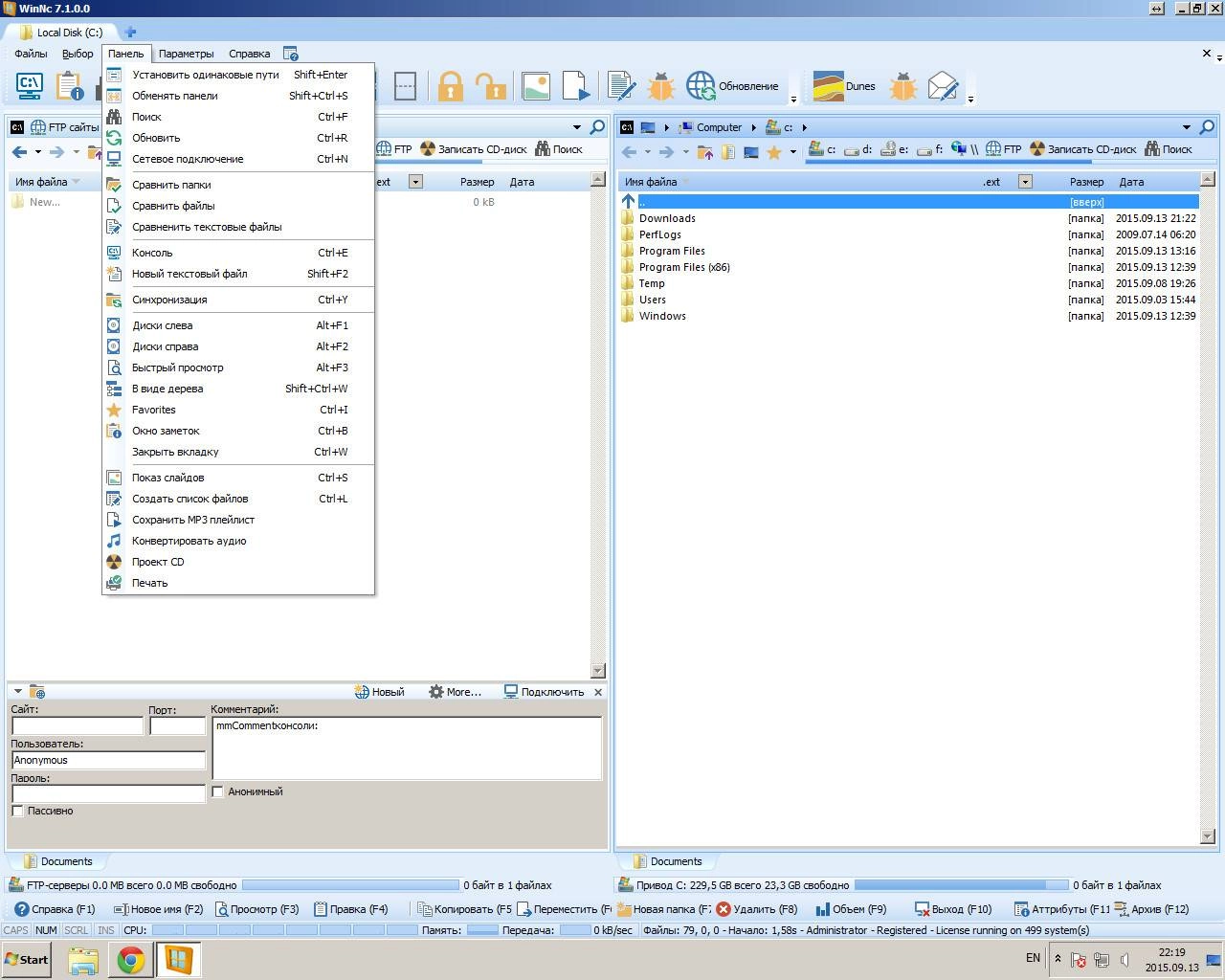
Task: Go back in the left FTP panel
Action: [19, 151]
